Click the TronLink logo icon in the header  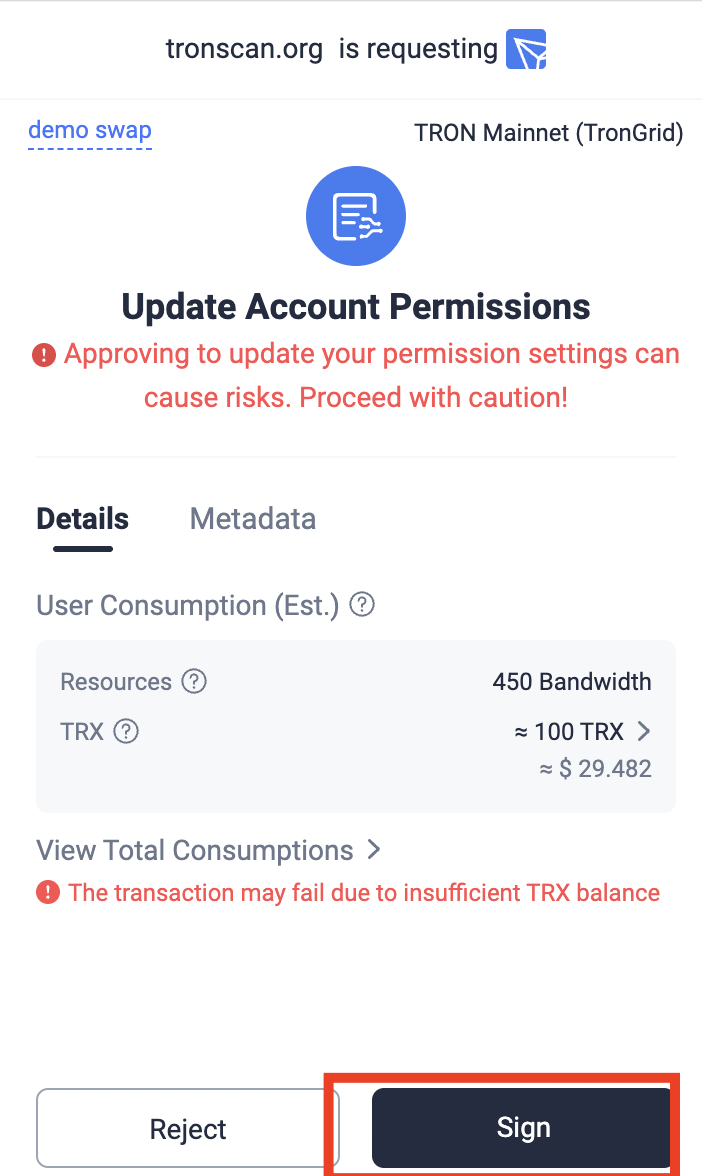click(x=526, y=49)
